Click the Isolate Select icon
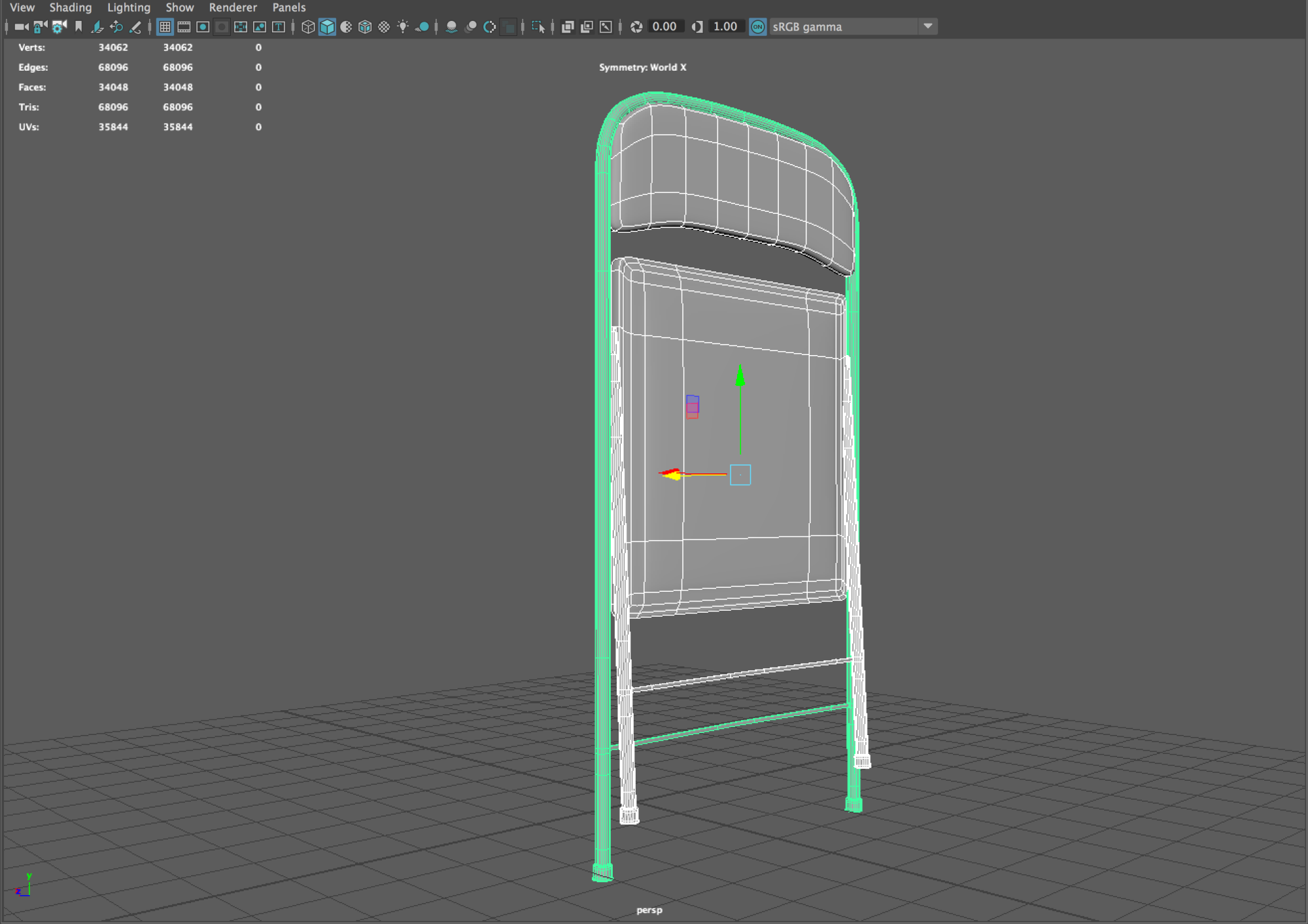This screenshot has height=924, width=1308. tap(538, 27)
